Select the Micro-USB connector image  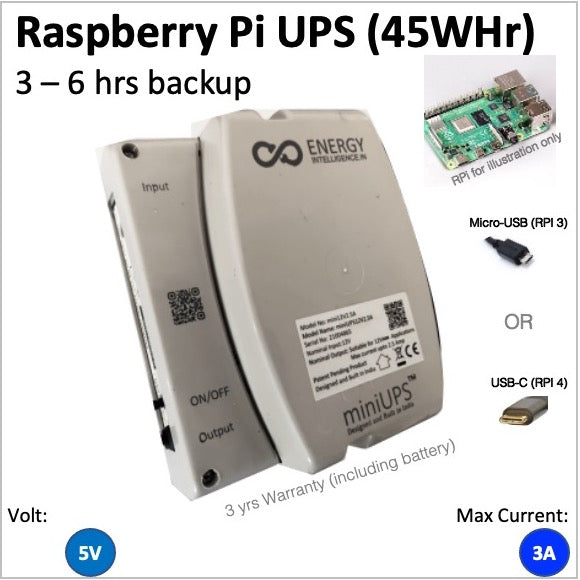(510, 251)
